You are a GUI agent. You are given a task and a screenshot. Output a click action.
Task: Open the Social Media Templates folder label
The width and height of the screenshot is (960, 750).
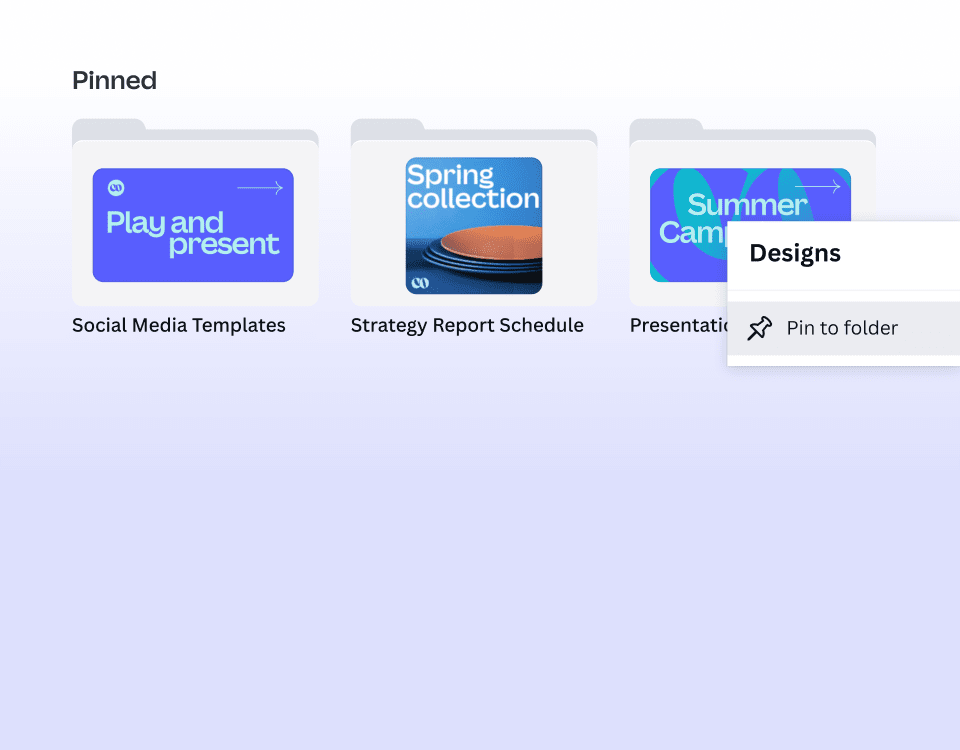pyautogui.click(x=179, y=326)
